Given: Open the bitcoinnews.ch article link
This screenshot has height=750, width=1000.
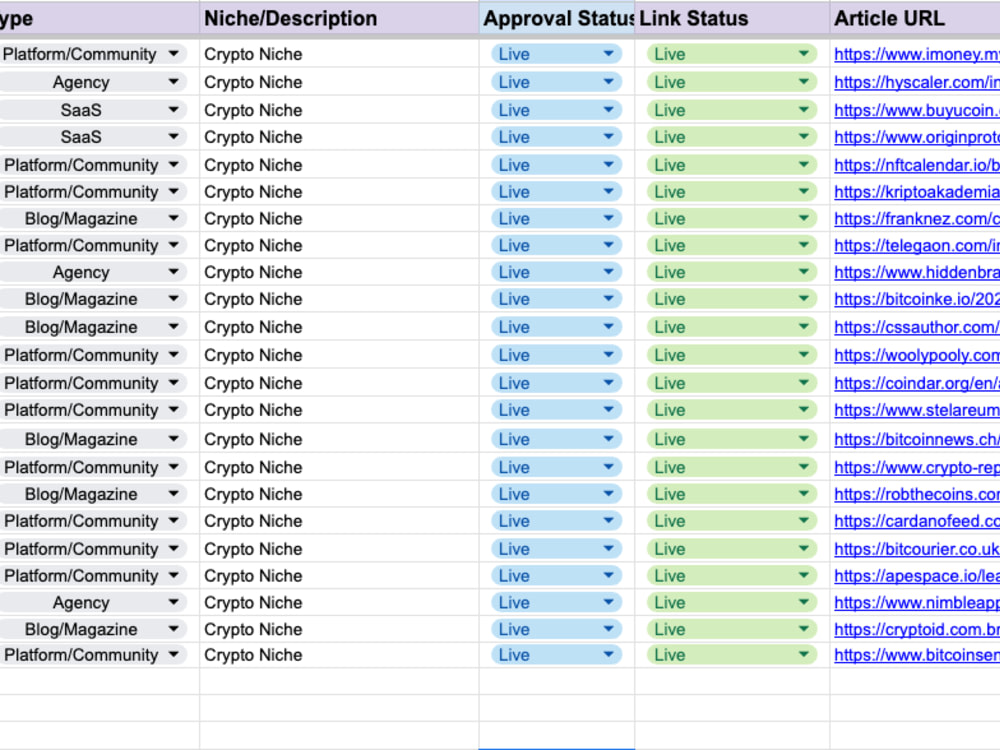Looking at the screenshot, I should pos(916,439).
